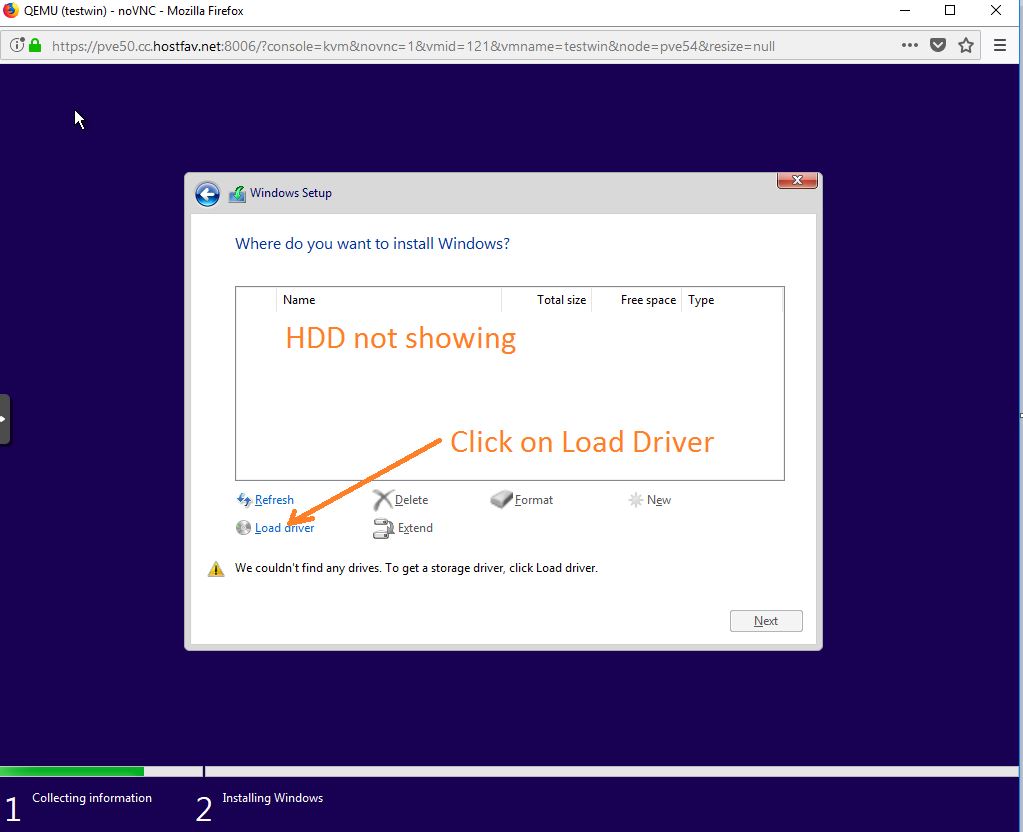This screenshot has height=832, width=1023.
Task: Click the yellow warning triangle icon
Action: pyautogui.click(x=216, y=569)
